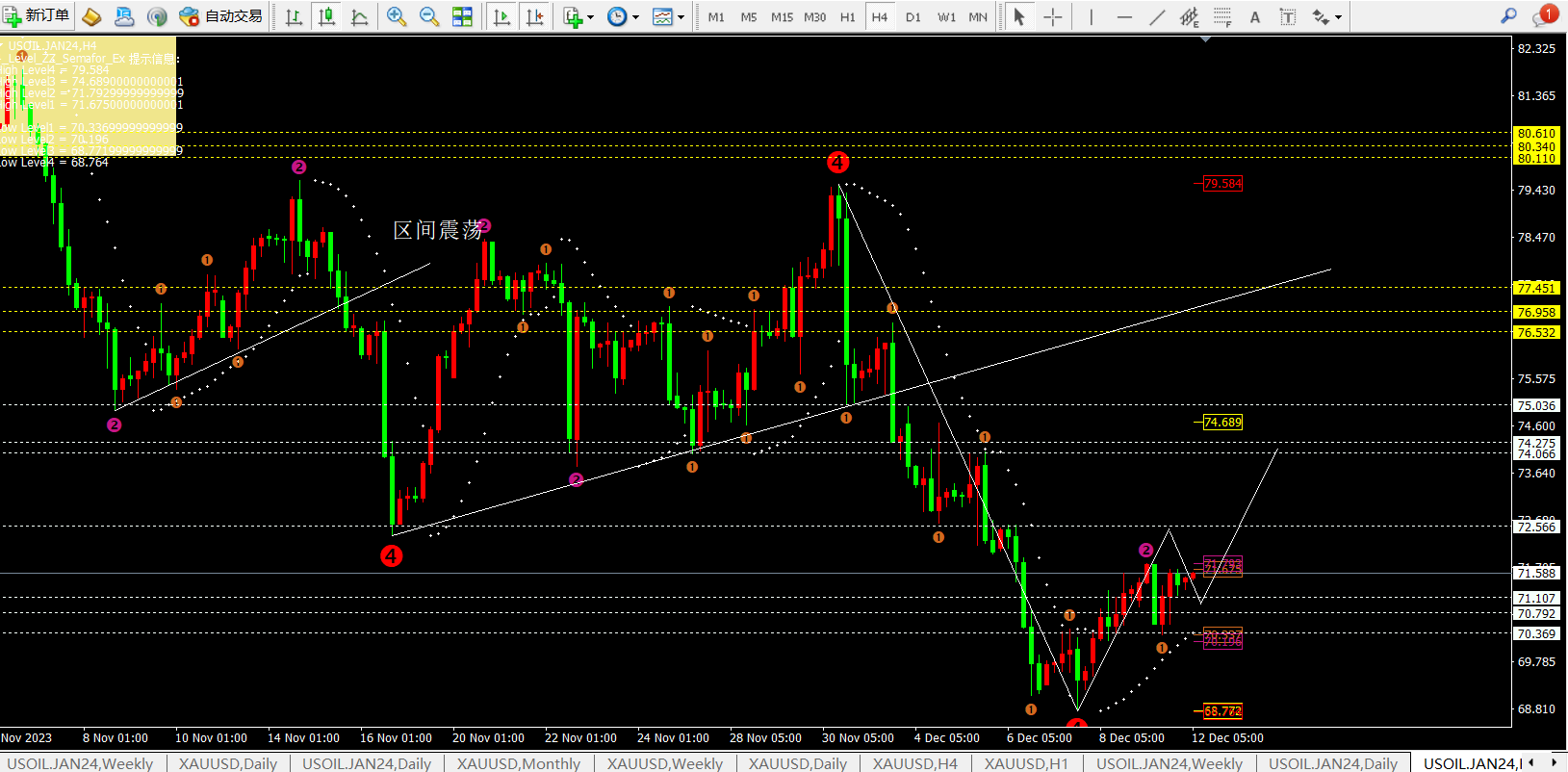Image resolution: width=1568 pixels, height=772 pixels.
Task: Open a New Order (新订单)
Action: click(37, 16)
